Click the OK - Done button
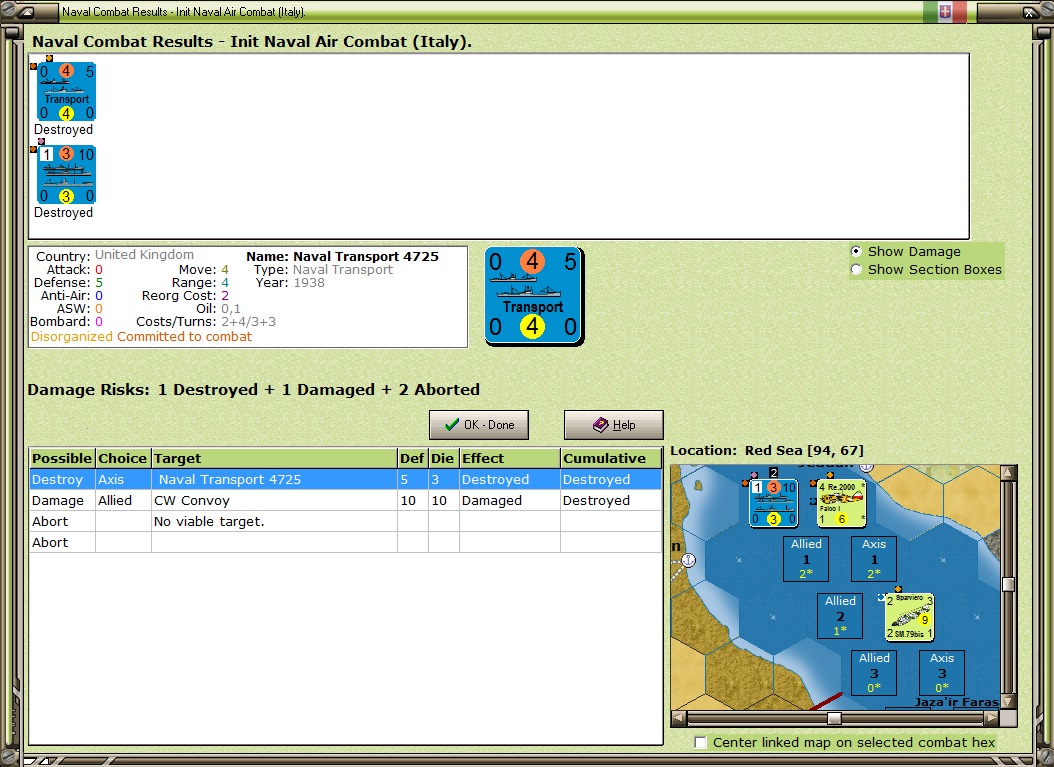Screen dimensions: 1054x767 click(x=479, y=425)
